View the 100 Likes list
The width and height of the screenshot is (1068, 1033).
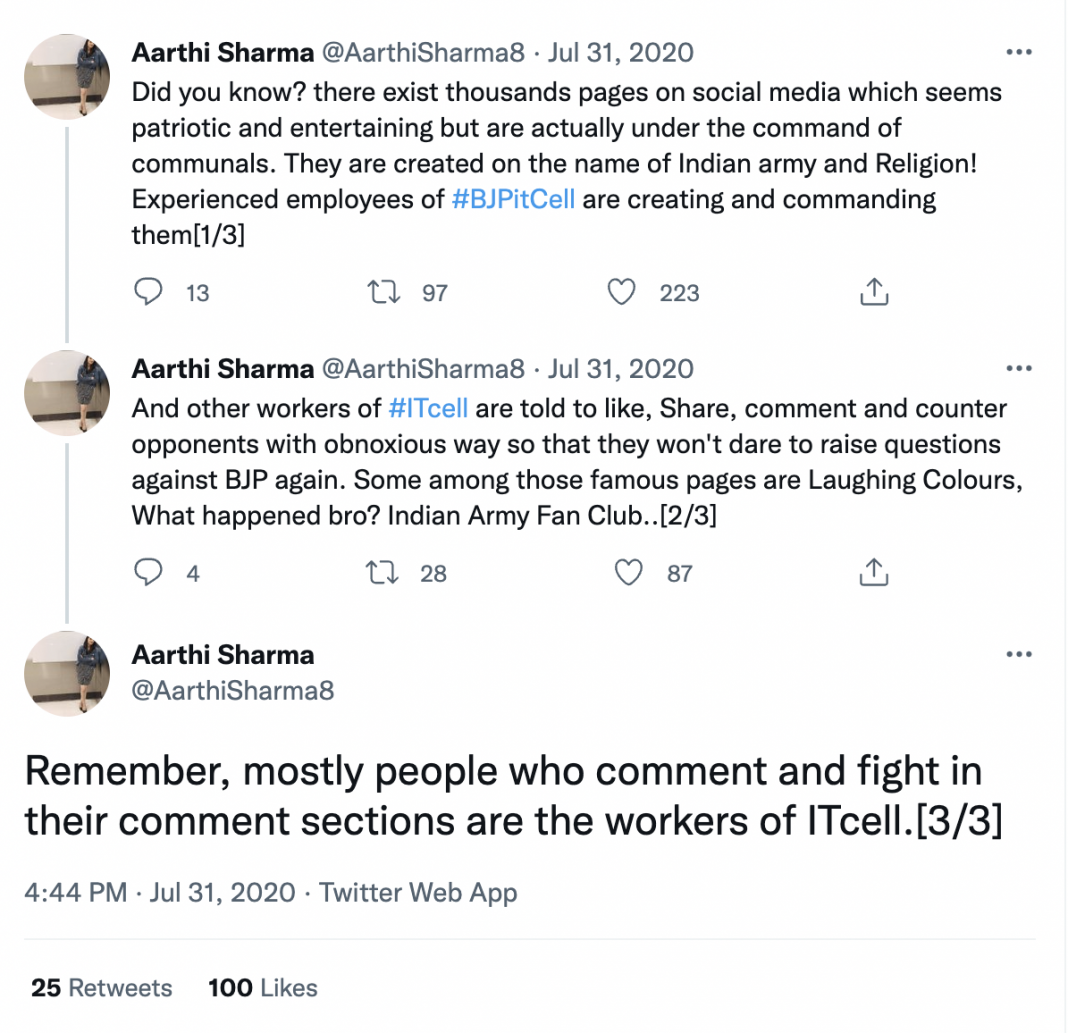pos(262,988)
